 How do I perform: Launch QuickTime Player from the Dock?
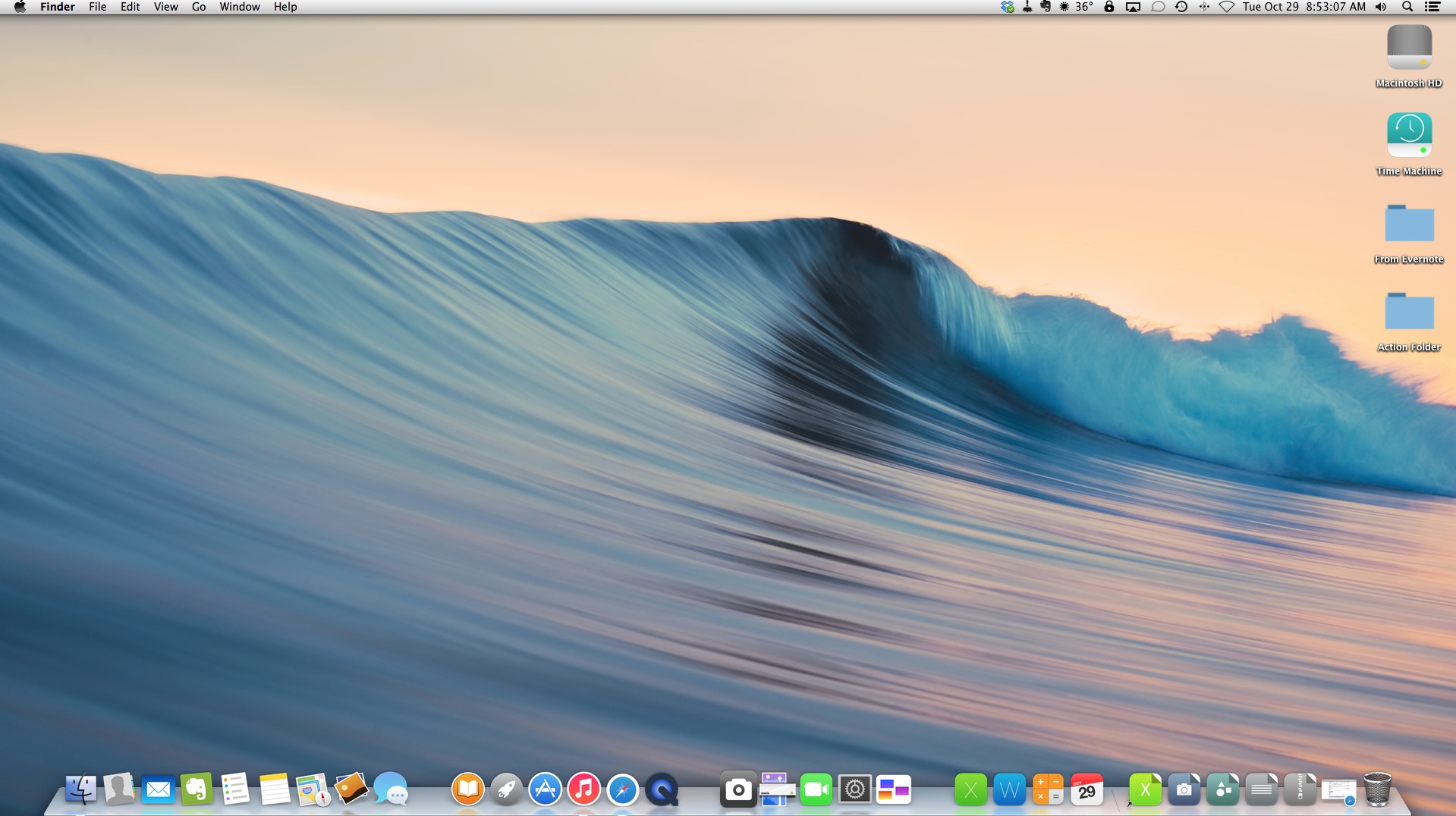click(662, 789)
